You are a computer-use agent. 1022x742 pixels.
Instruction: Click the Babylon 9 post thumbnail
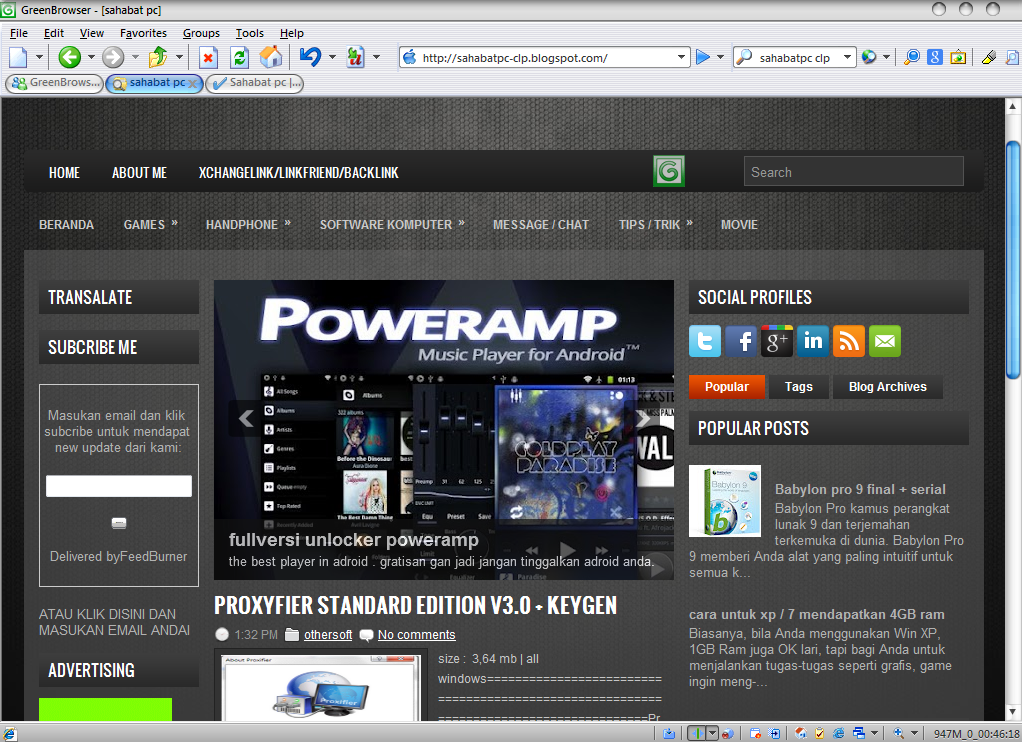(725, 500)
